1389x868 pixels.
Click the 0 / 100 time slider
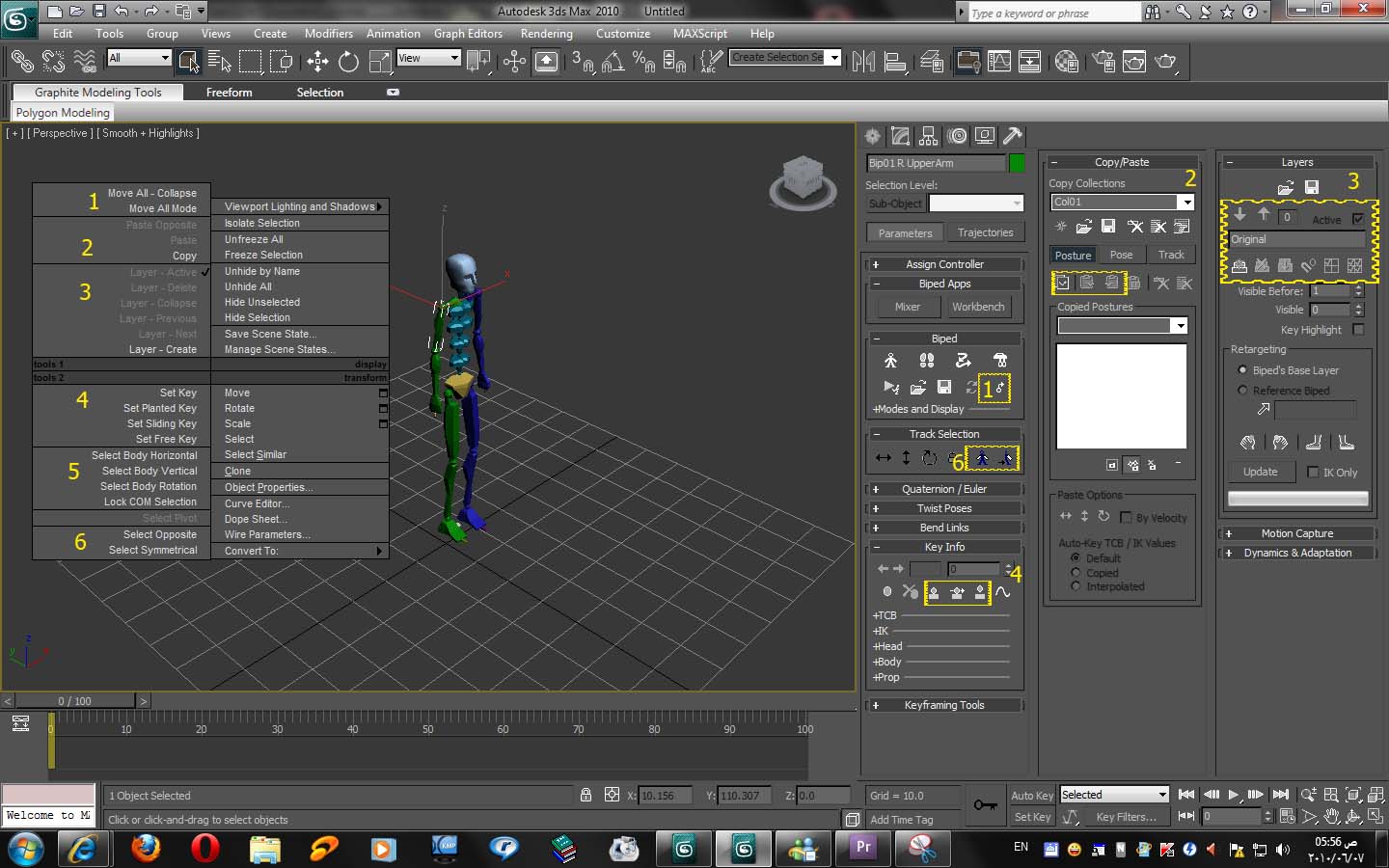pos(75,701)
